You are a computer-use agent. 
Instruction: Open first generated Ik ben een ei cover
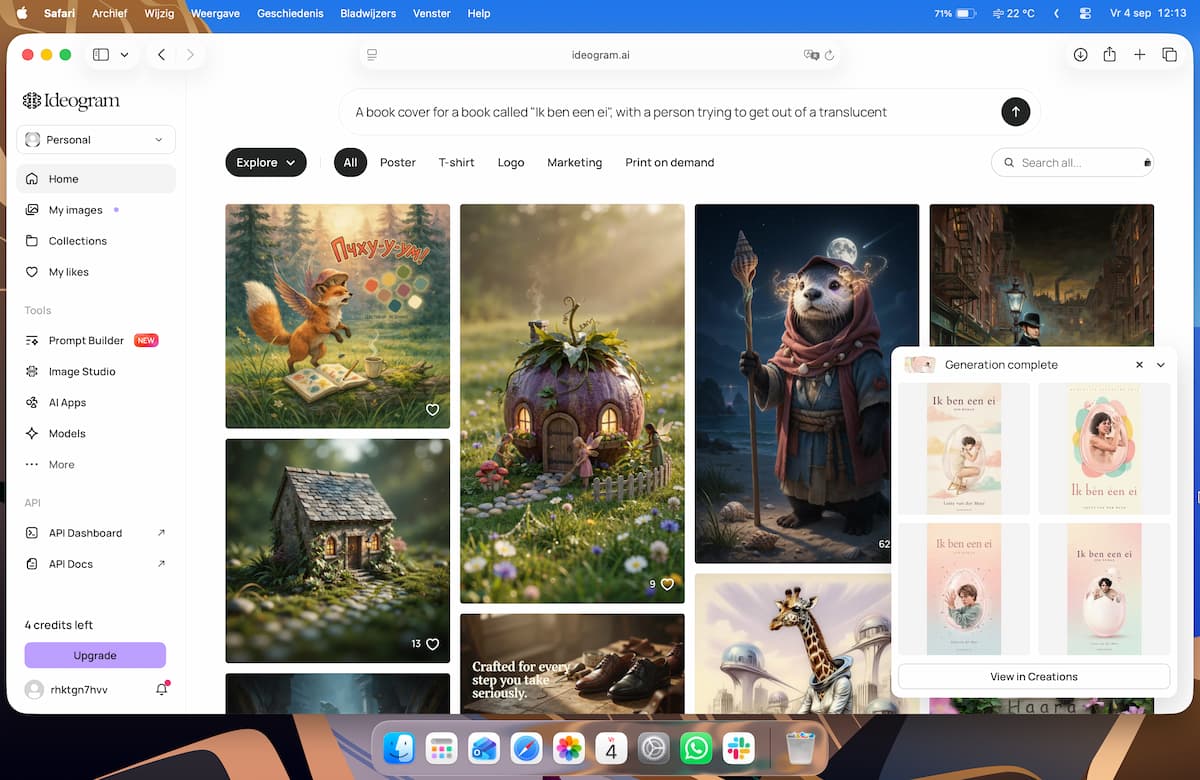[964, 449]
